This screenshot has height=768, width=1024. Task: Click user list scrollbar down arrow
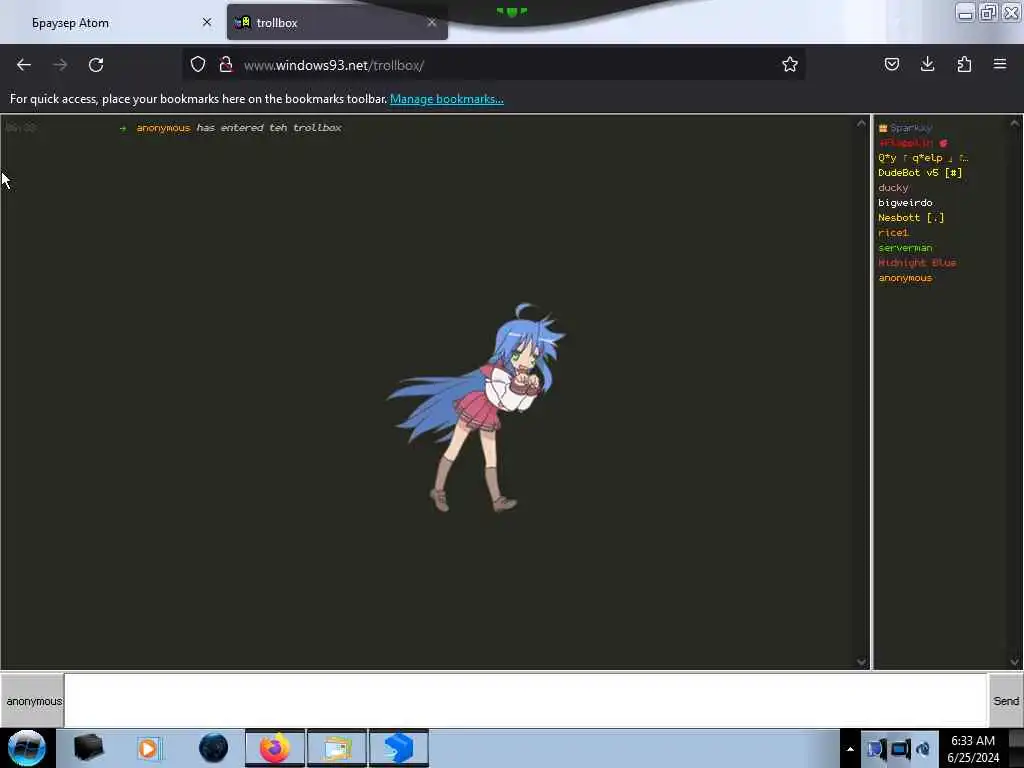tap(1014, 662)
